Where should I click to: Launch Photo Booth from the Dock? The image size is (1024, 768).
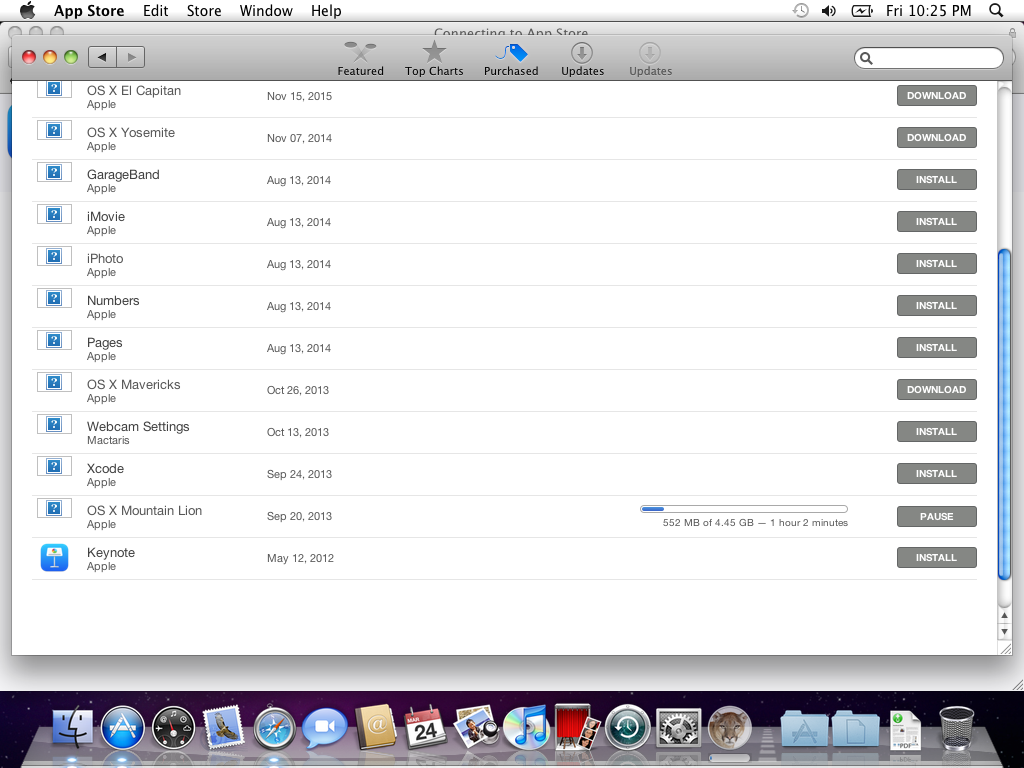577,726
